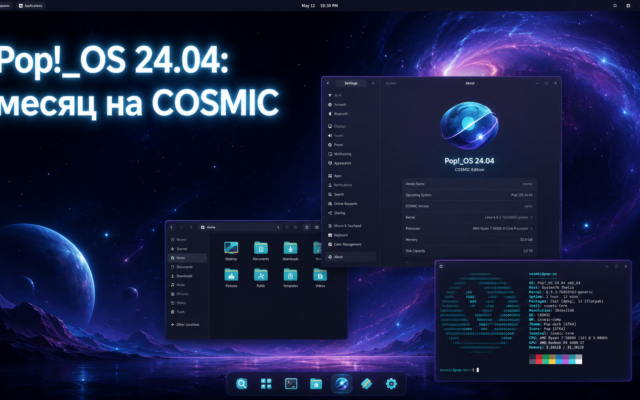Click the glowing globe browser icon in dock
The image size is (640, 400).
pyautogui.click(x=342, y=384)
